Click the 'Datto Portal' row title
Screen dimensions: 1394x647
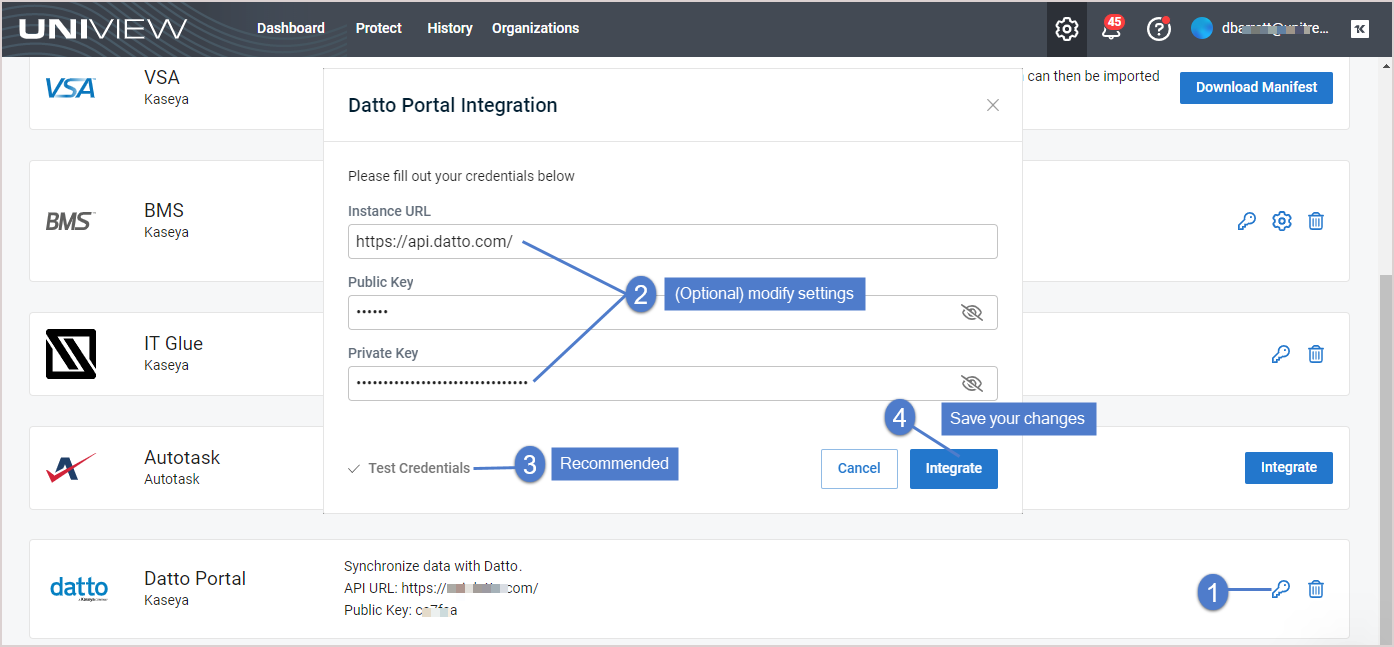(x=195, y=578)
